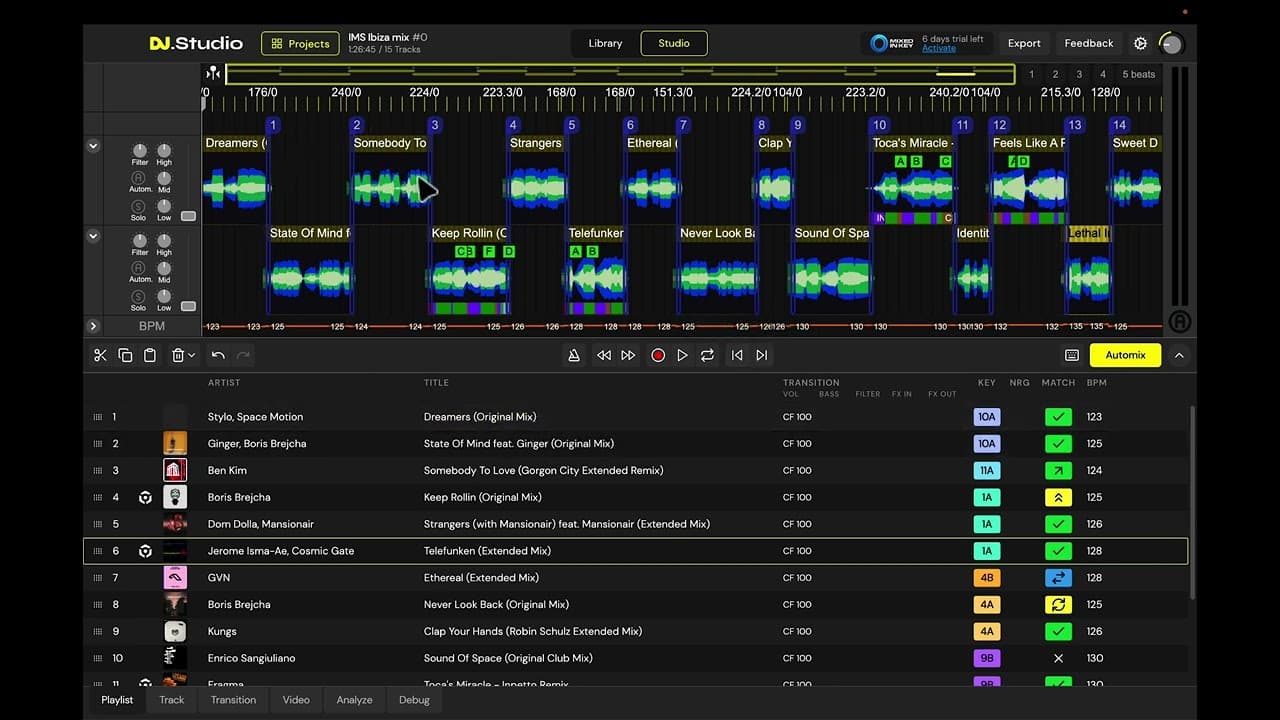Click the paste clipboard icon

click(150, 355)
